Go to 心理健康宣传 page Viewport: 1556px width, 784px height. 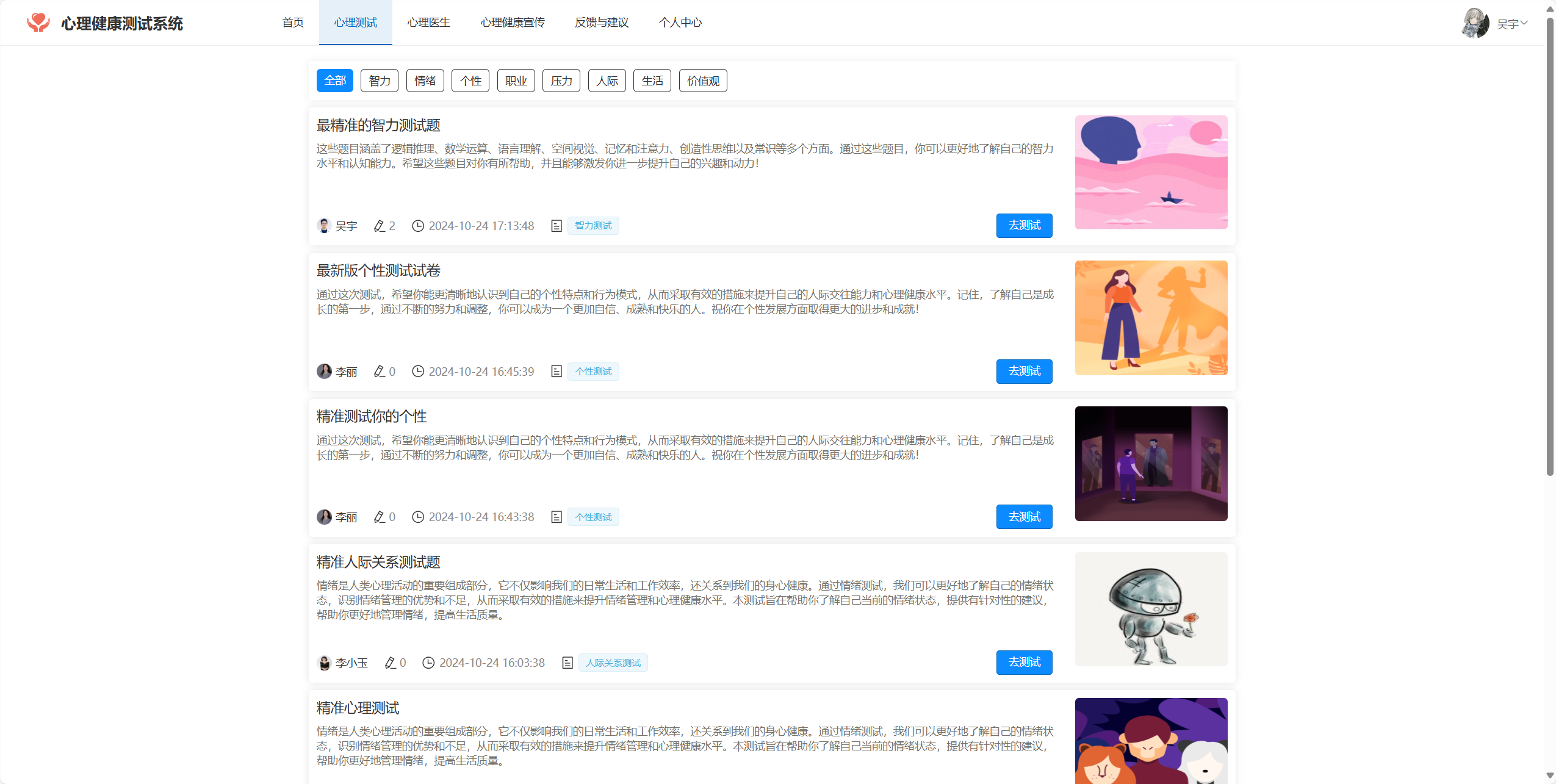point(512,23)
